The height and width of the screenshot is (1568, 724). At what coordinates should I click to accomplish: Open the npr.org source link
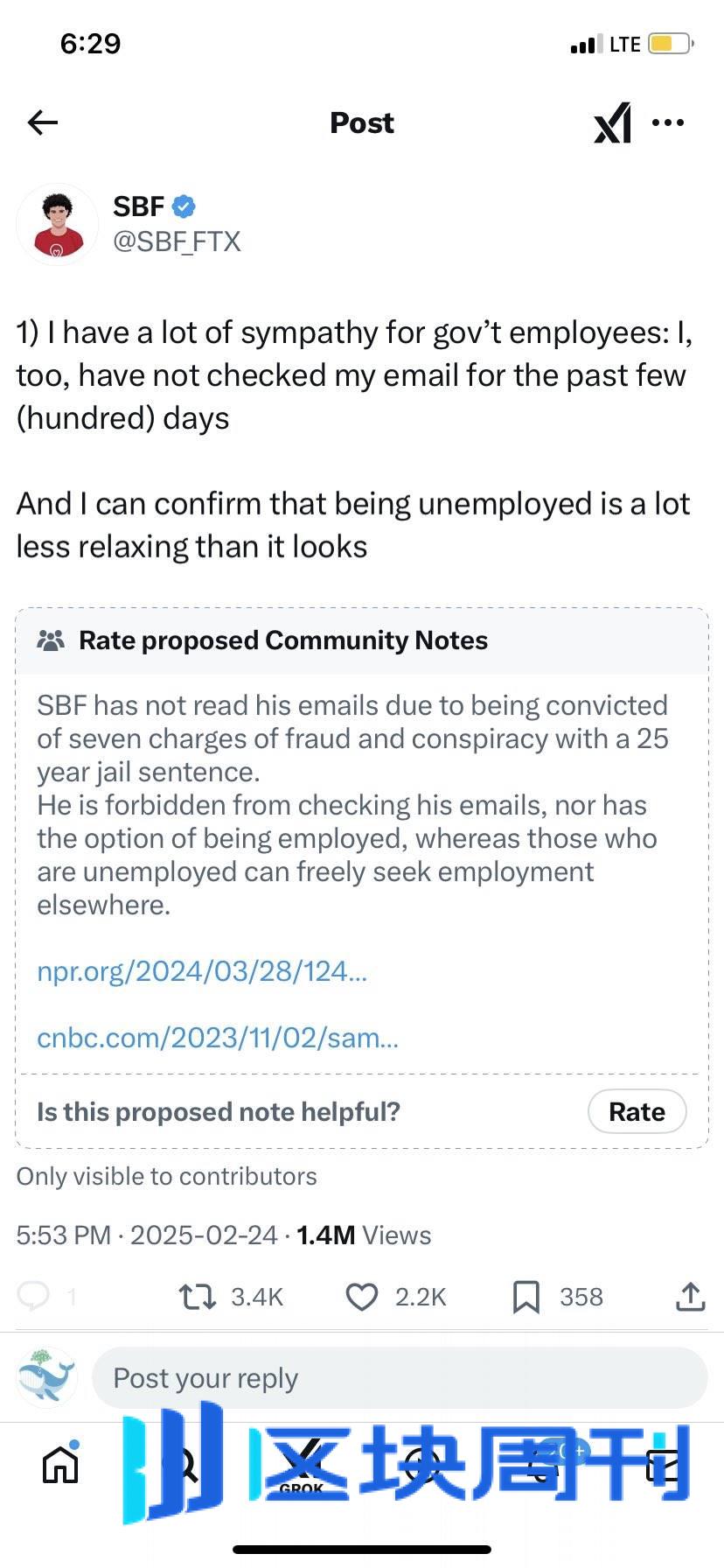pos(202,971)
